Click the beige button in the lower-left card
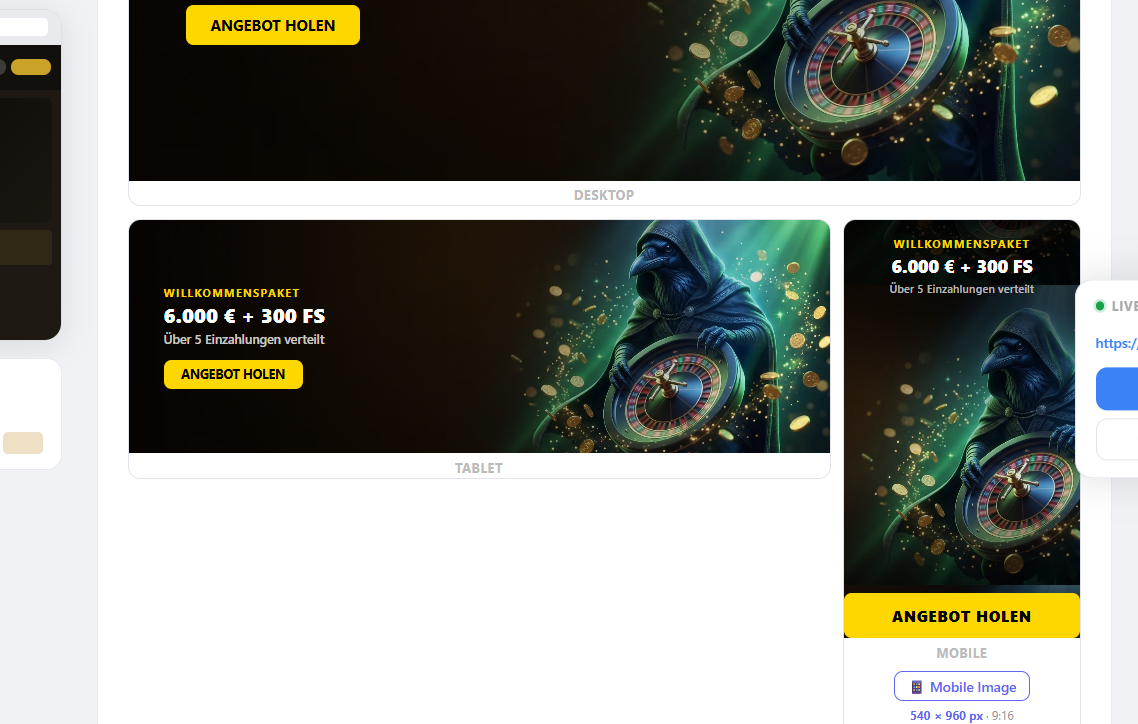This screenshot has height=724, width=1138. (x=22, y=443)
